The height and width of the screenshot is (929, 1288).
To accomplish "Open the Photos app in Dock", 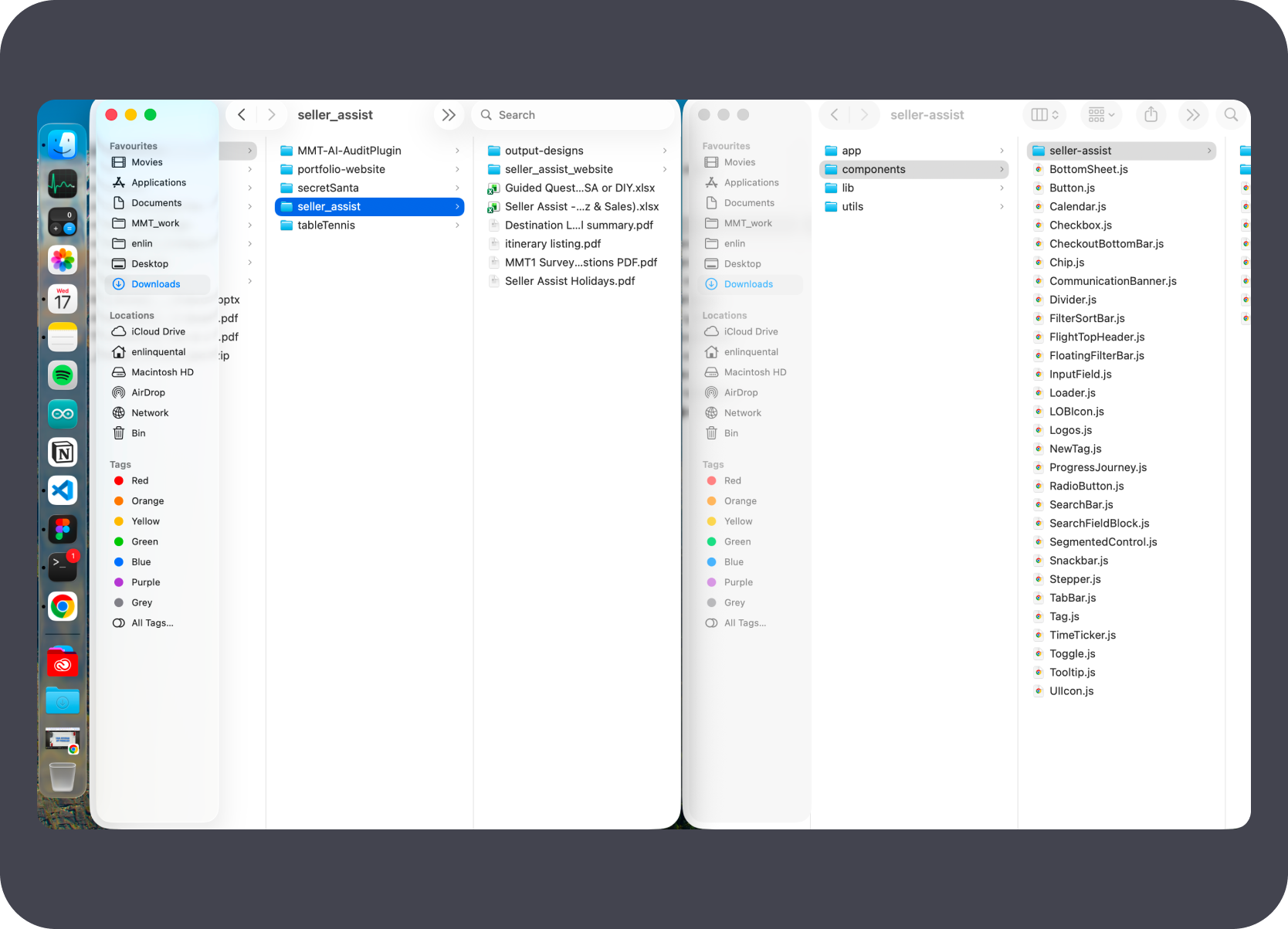I will (x=63, y=260).
